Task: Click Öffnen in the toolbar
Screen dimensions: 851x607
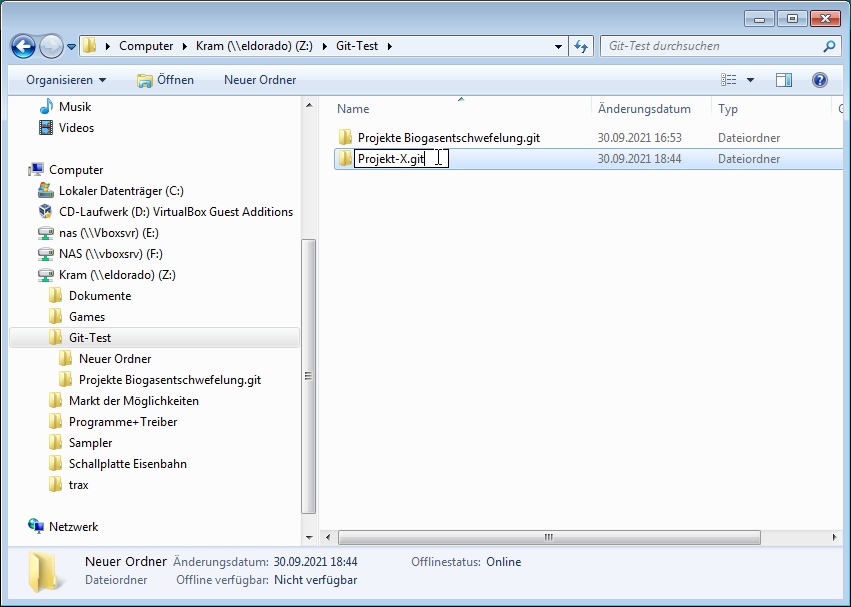Action: [x=166, y=80]
